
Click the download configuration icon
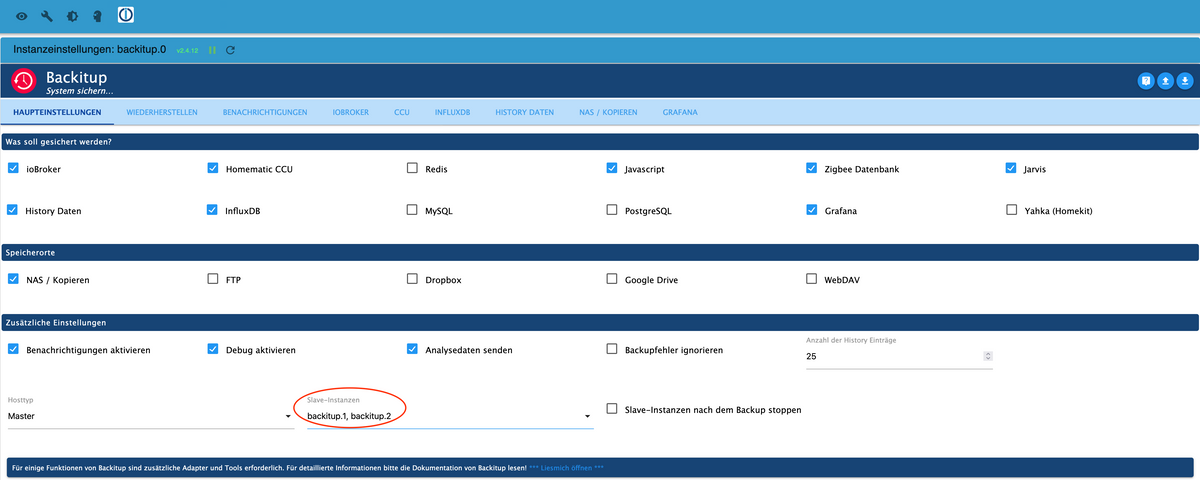[1185, 81]
